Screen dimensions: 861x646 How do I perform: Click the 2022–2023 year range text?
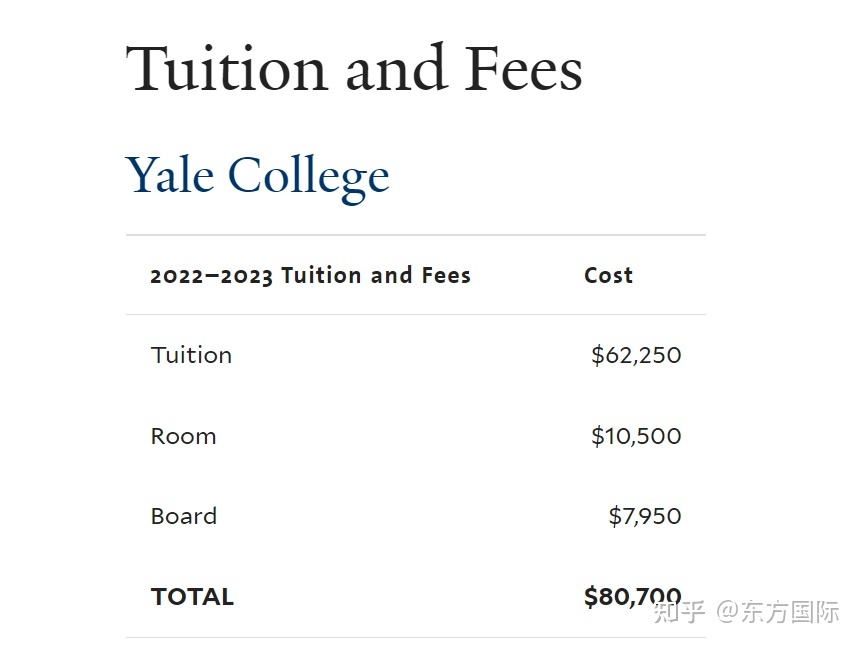211,276
